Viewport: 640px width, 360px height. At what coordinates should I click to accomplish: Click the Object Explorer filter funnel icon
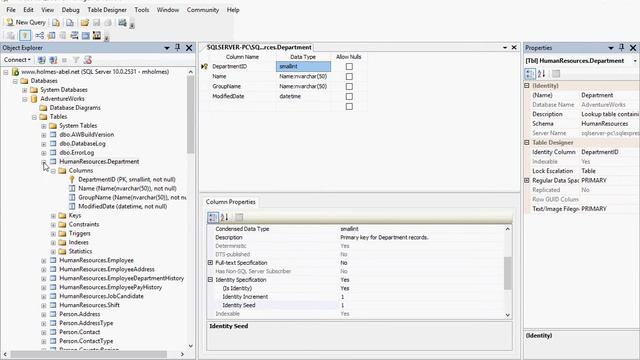pos(76,60)
